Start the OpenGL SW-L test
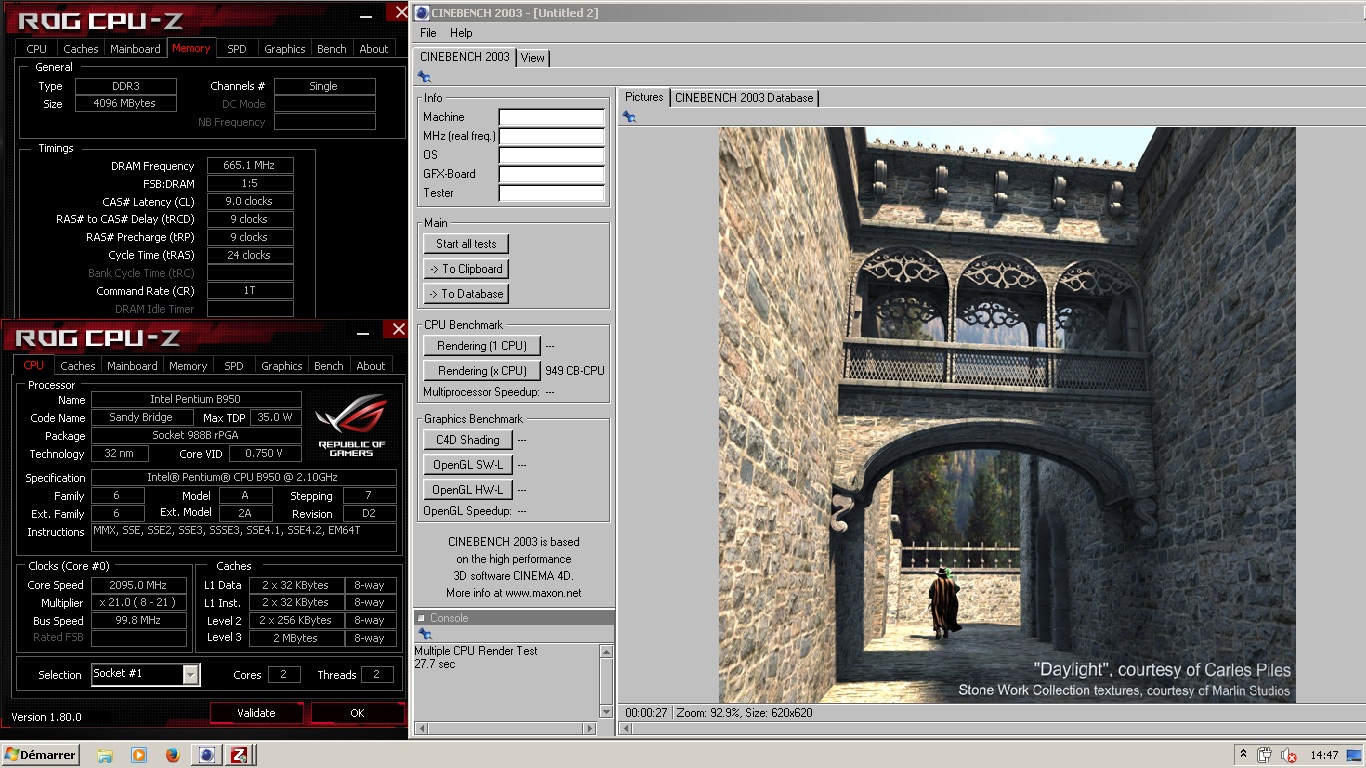This screenshot has height=768, width=1366. (x=468, y=465)
